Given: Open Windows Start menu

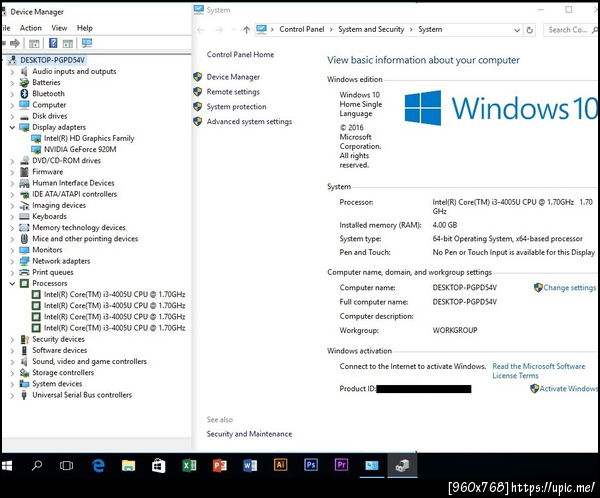Looking at the screenshot, I should click(7, 465).
